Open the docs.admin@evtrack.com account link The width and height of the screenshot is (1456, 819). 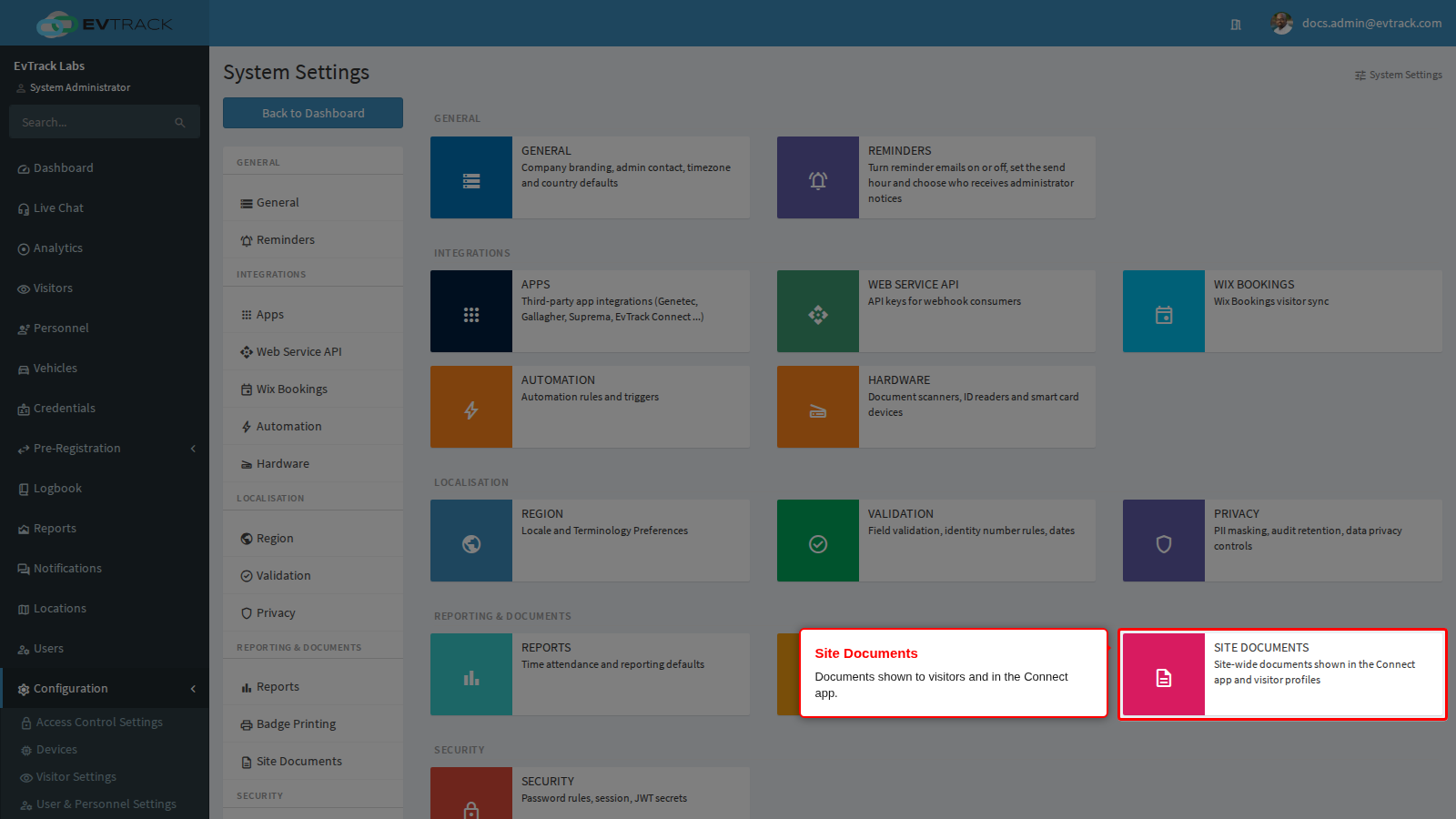point(1371,24)
